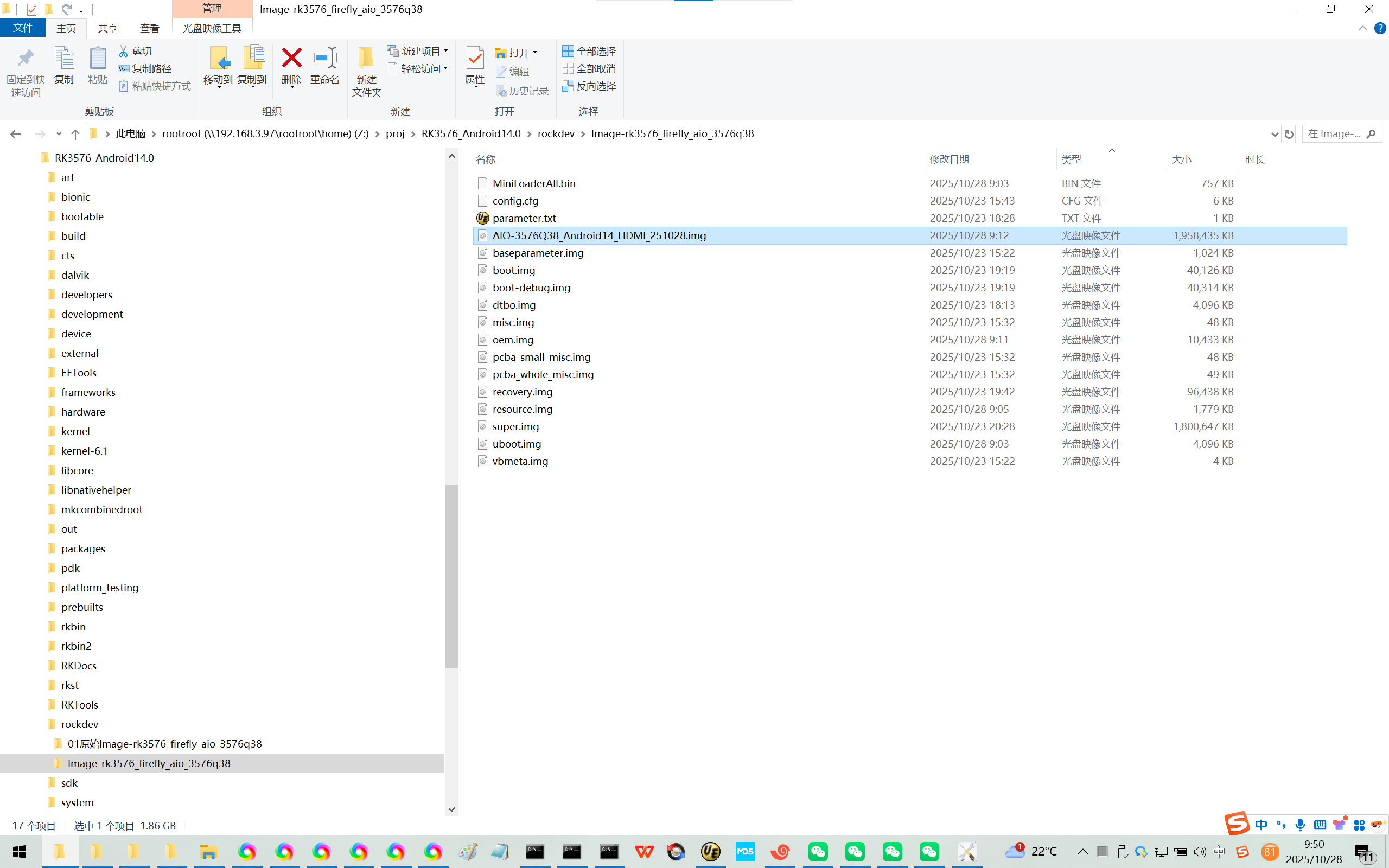Click Select All in ribbon
This screenshot has width=1389, height=868.
[589, 51]
